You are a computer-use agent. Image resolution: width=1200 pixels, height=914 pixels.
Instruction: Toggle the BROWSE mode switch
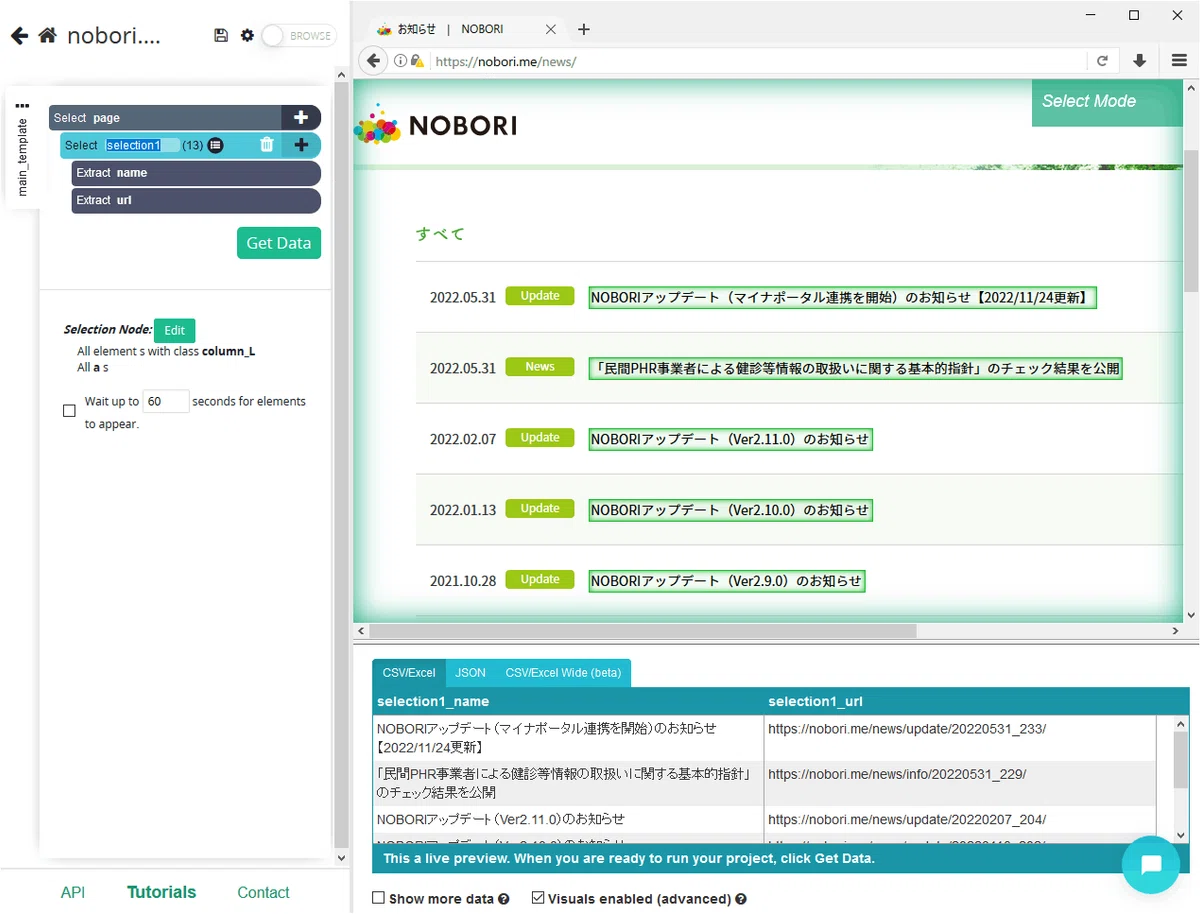coord(298,36)
